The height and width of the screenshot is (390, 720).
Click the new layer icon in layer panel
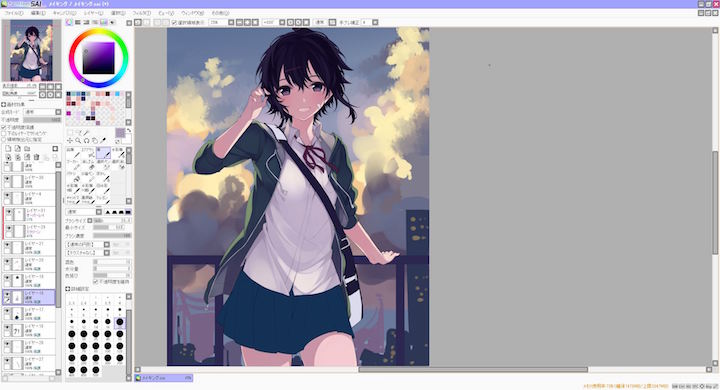point(8,149)
